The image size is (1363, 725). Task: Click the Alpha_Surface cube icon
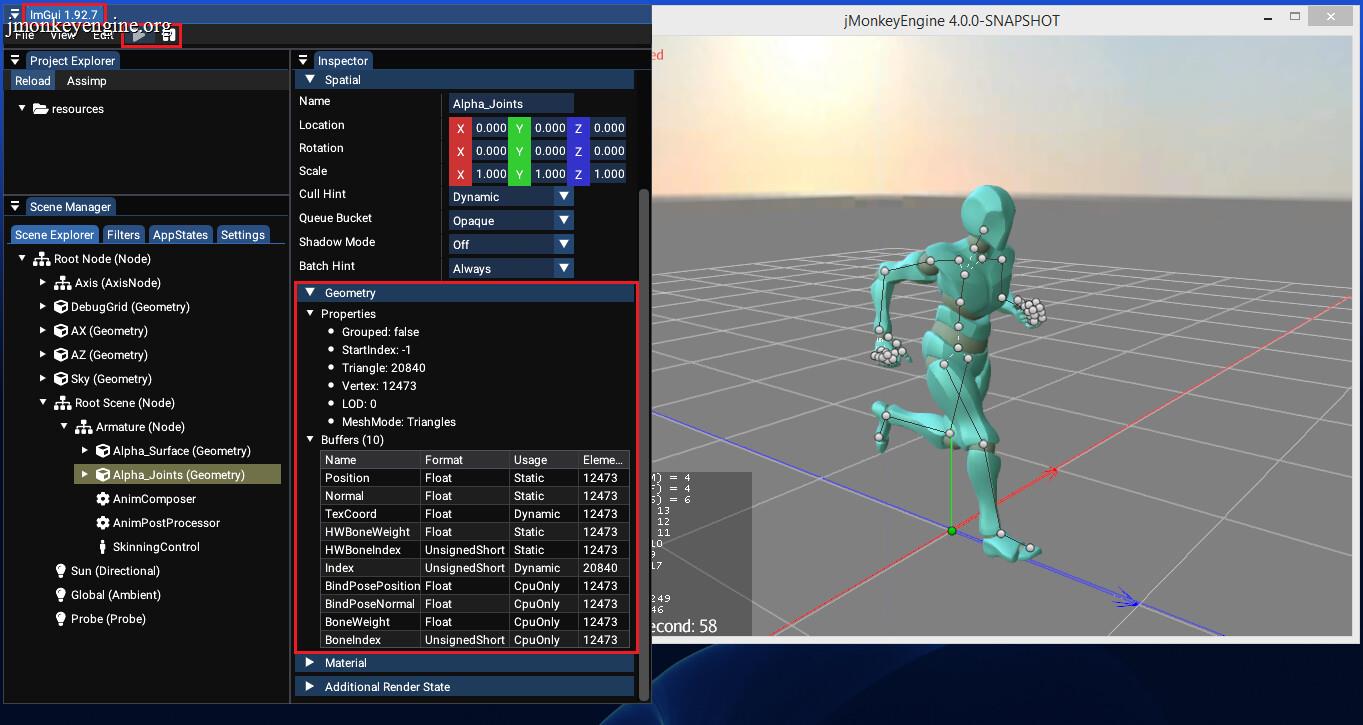pyautogui.click(x=102, y=451)
